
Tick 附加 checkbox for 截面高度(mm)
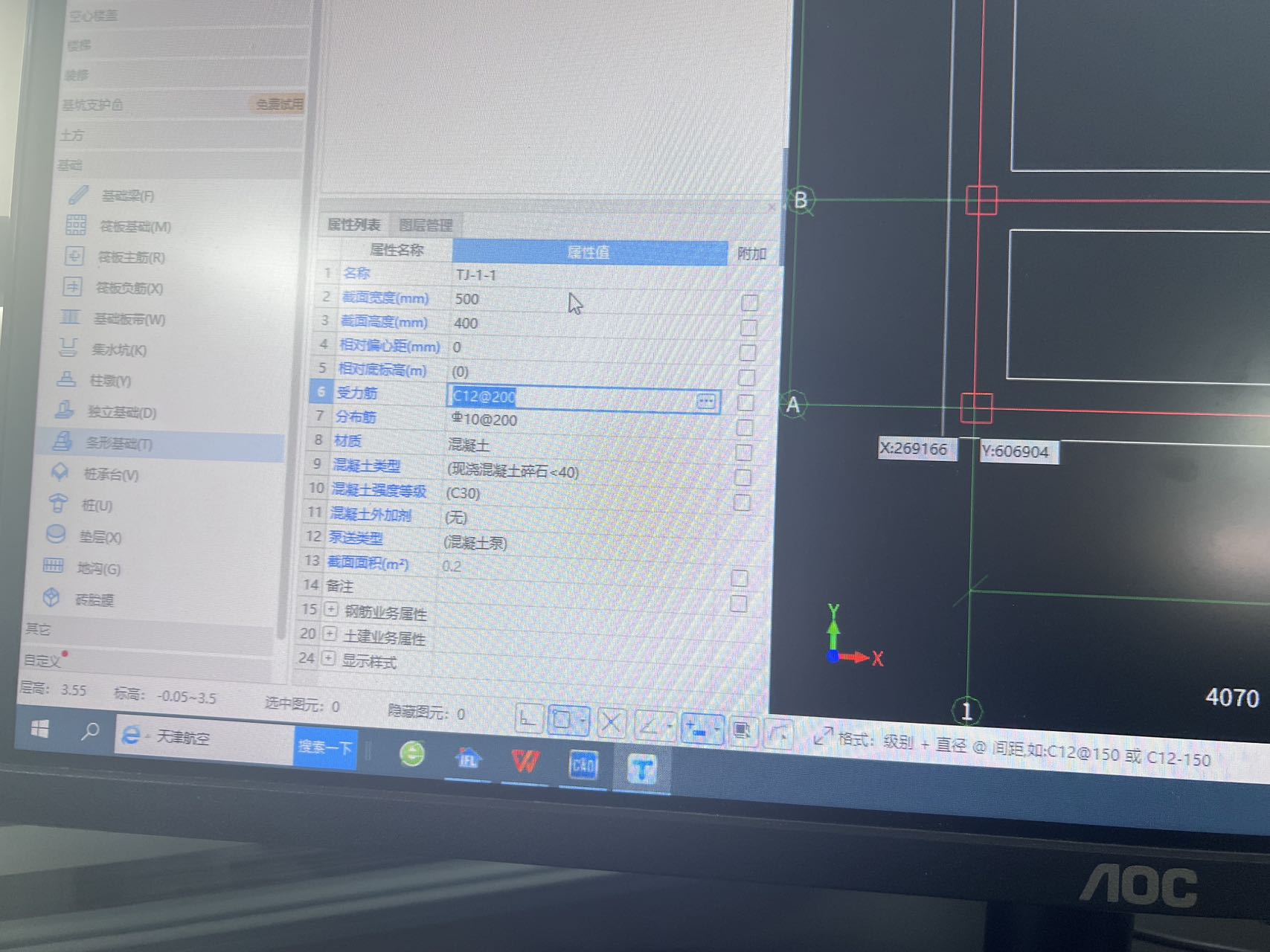pos(749,327)
